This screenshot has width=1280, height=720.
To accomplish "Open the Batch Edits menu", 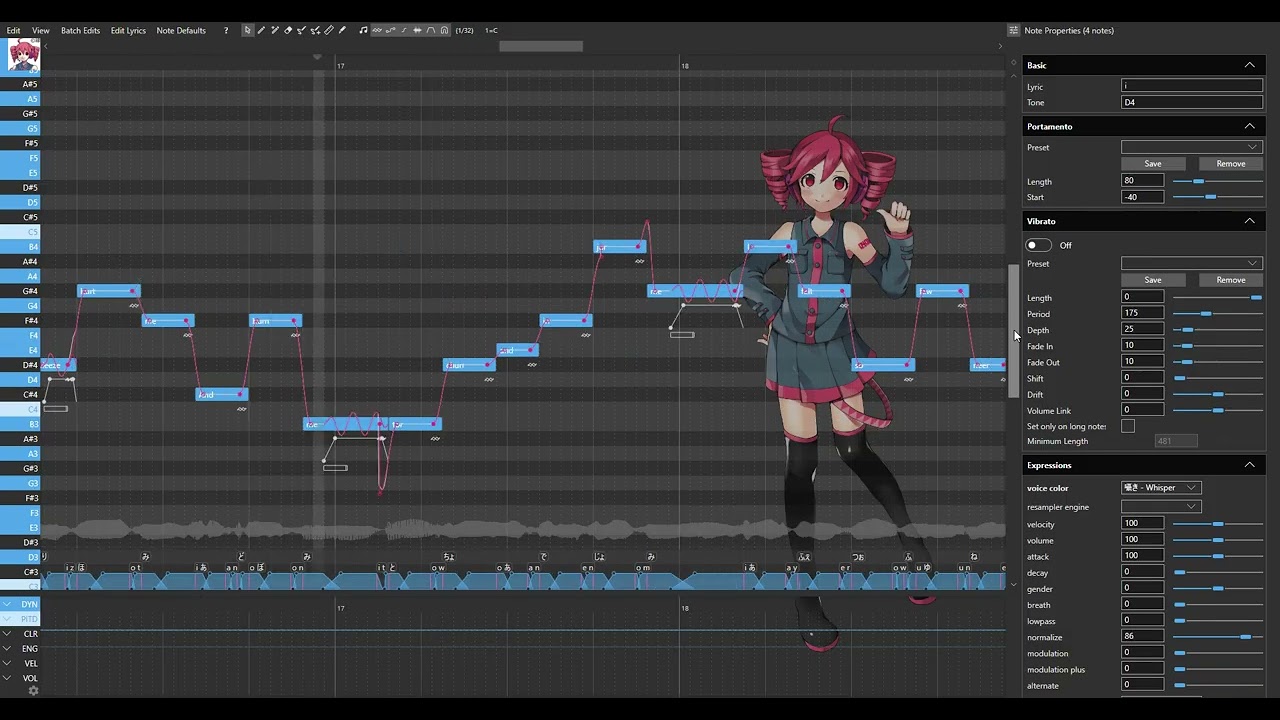I will (x=80, y=30).
